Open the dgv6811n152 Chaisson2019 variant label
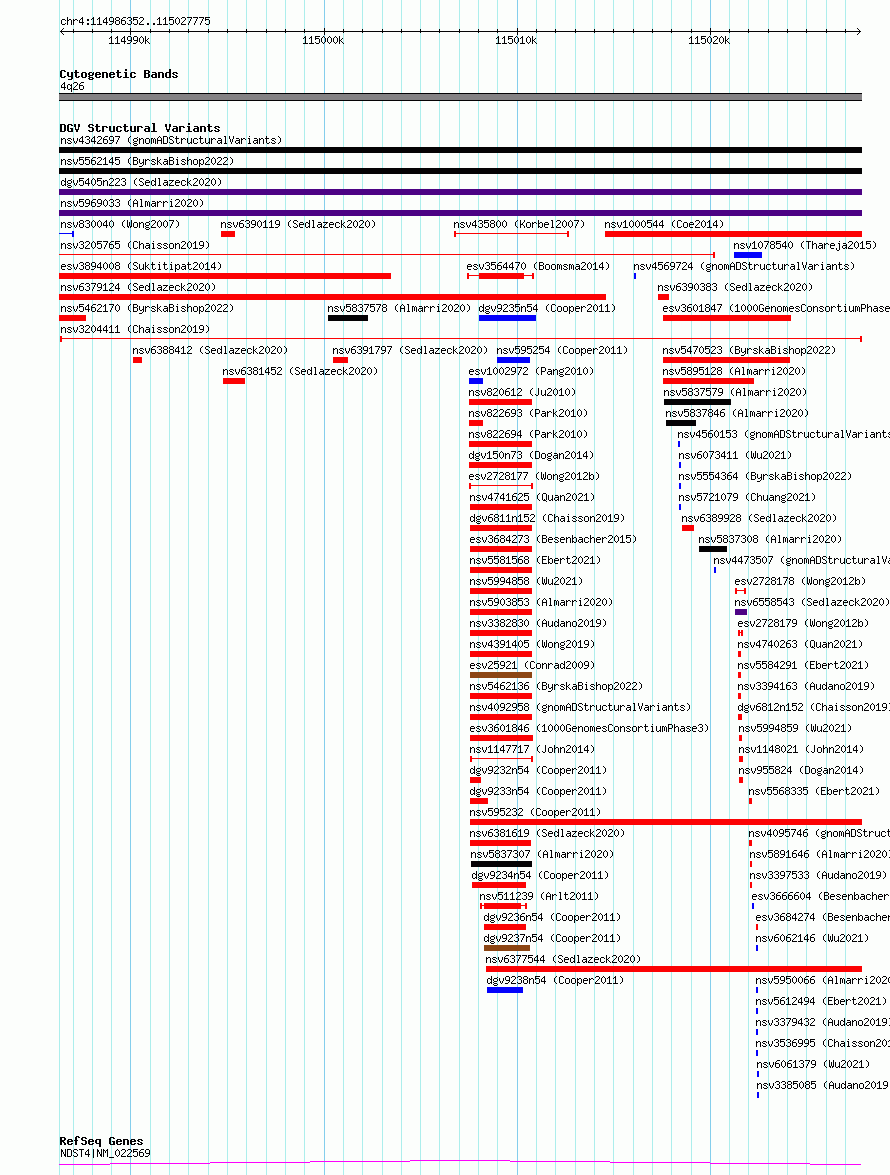 tap(547, 518)
